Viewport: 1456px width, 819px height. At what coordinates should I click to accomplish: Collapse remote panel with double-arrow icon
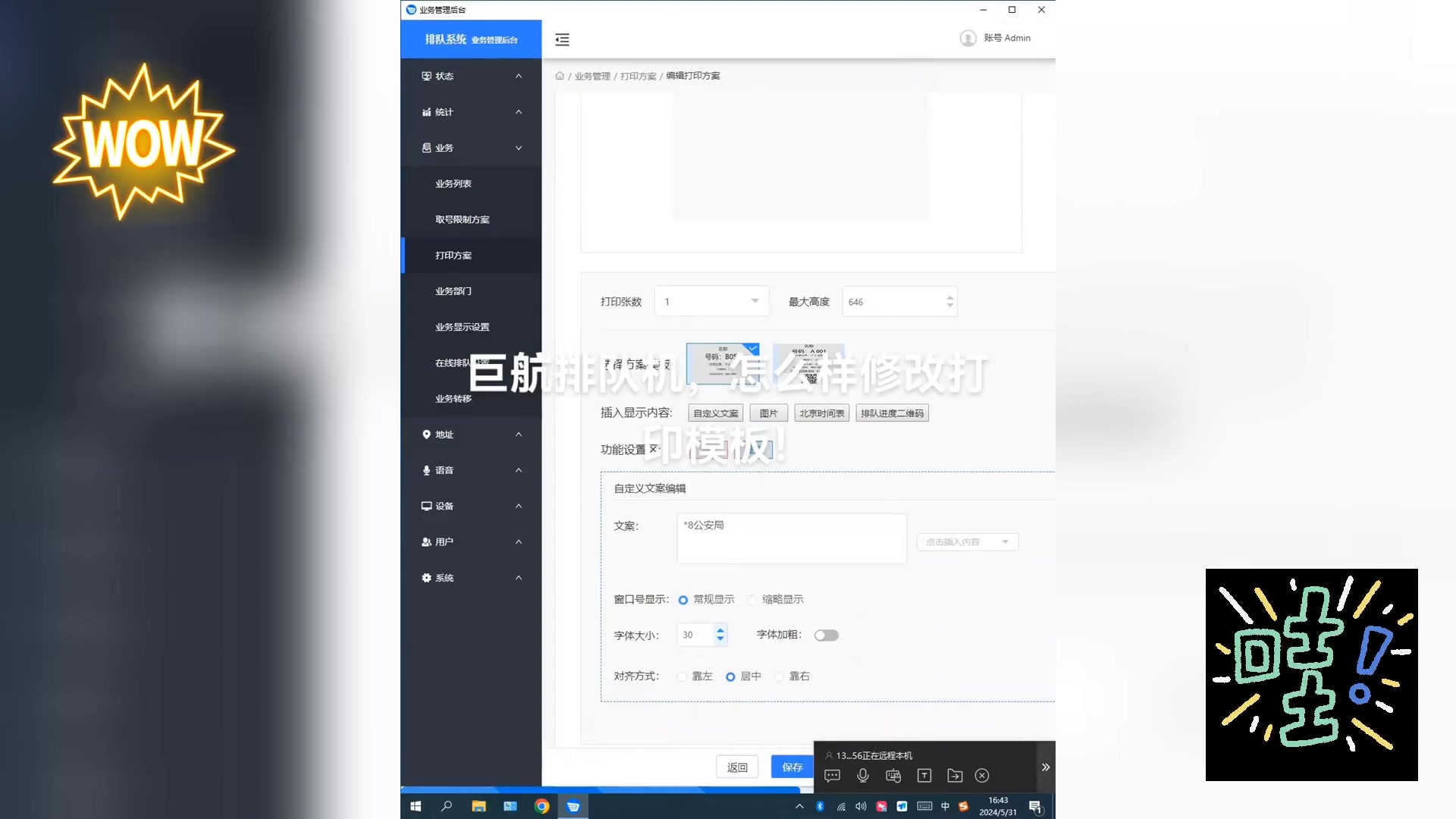point(1046,767)
